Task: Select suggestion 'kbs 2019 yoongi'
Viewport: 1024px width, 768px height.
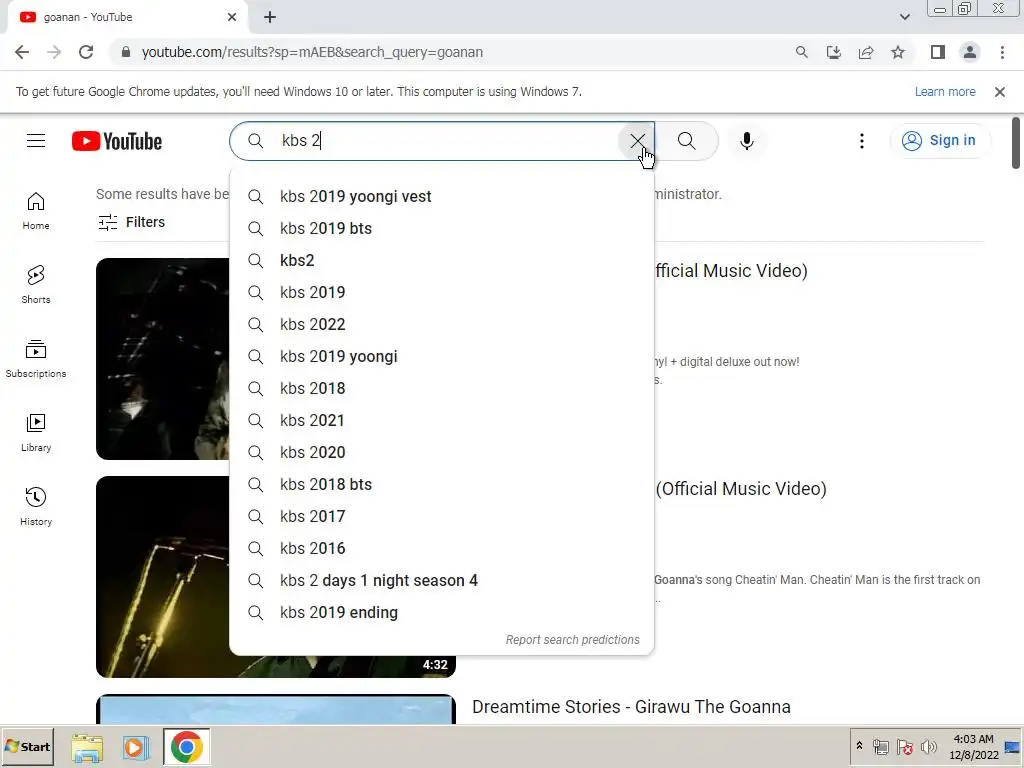Action: pyautogui.click(x=441, y=357)
